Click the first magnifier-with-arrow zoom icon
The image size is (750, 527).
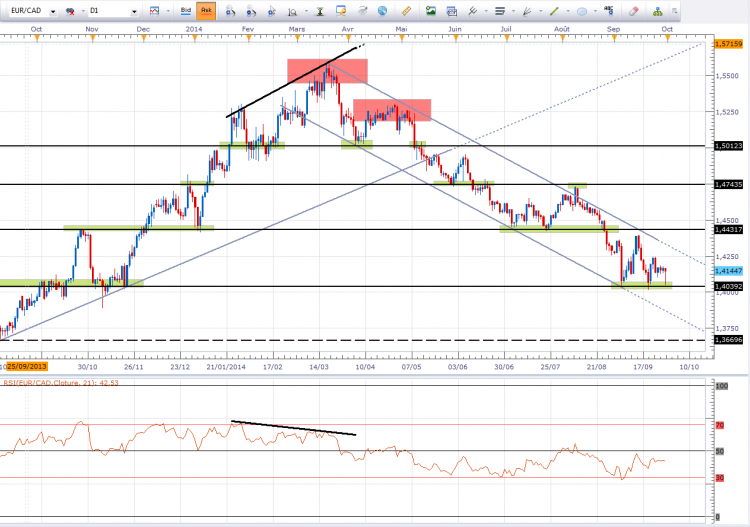[230, 11]
